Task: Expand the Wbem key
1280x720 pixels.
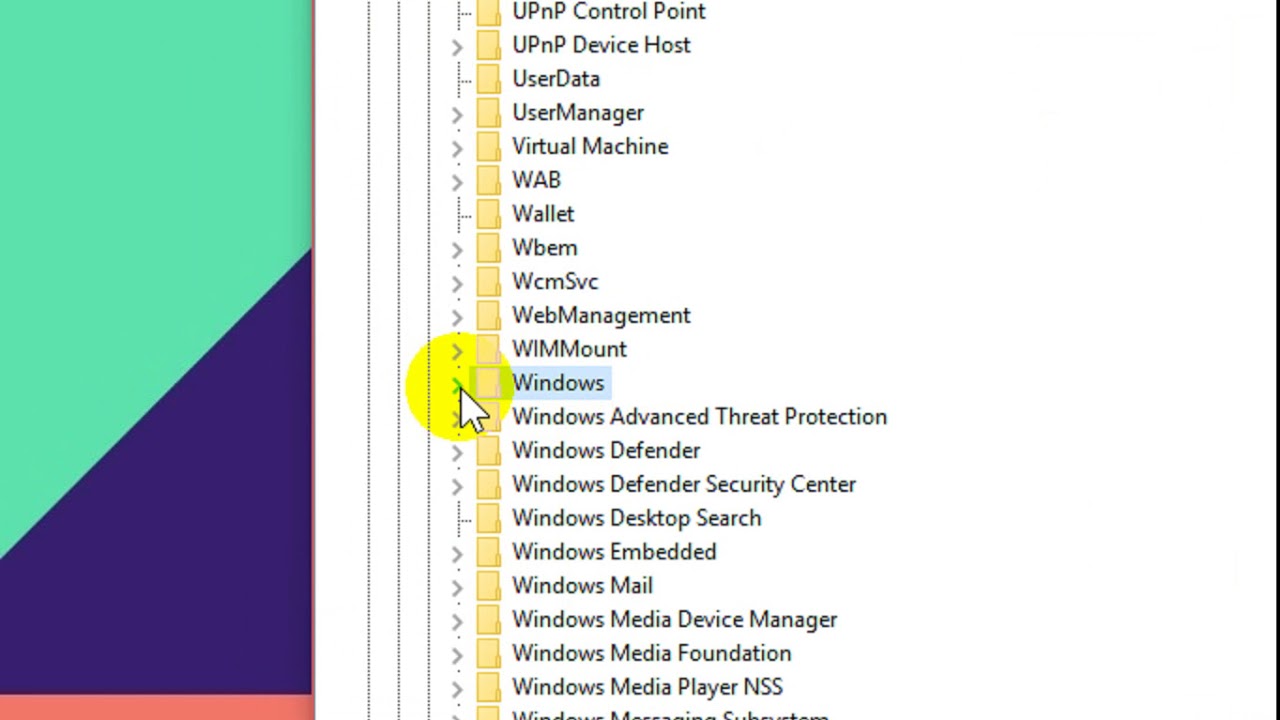Action: (457, 249)
